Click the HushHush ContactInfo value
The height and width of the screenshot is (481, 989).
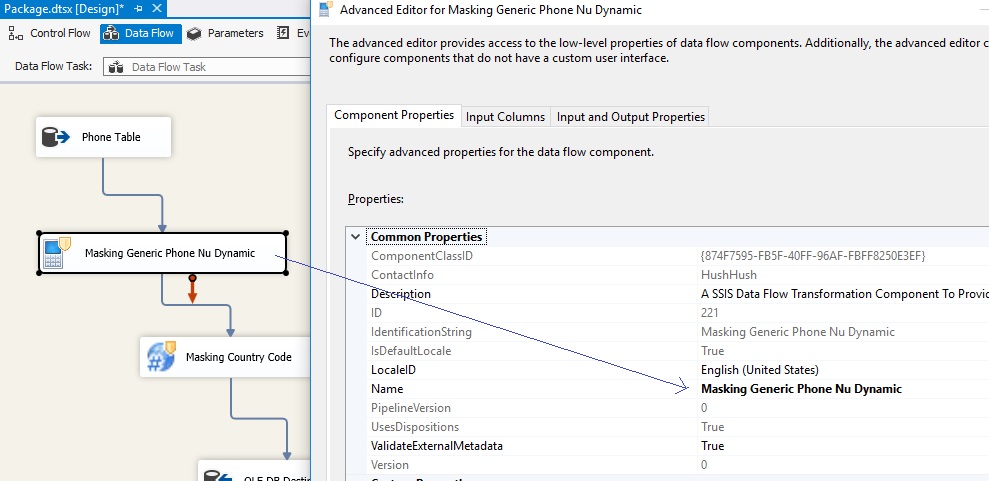(729, 275)
